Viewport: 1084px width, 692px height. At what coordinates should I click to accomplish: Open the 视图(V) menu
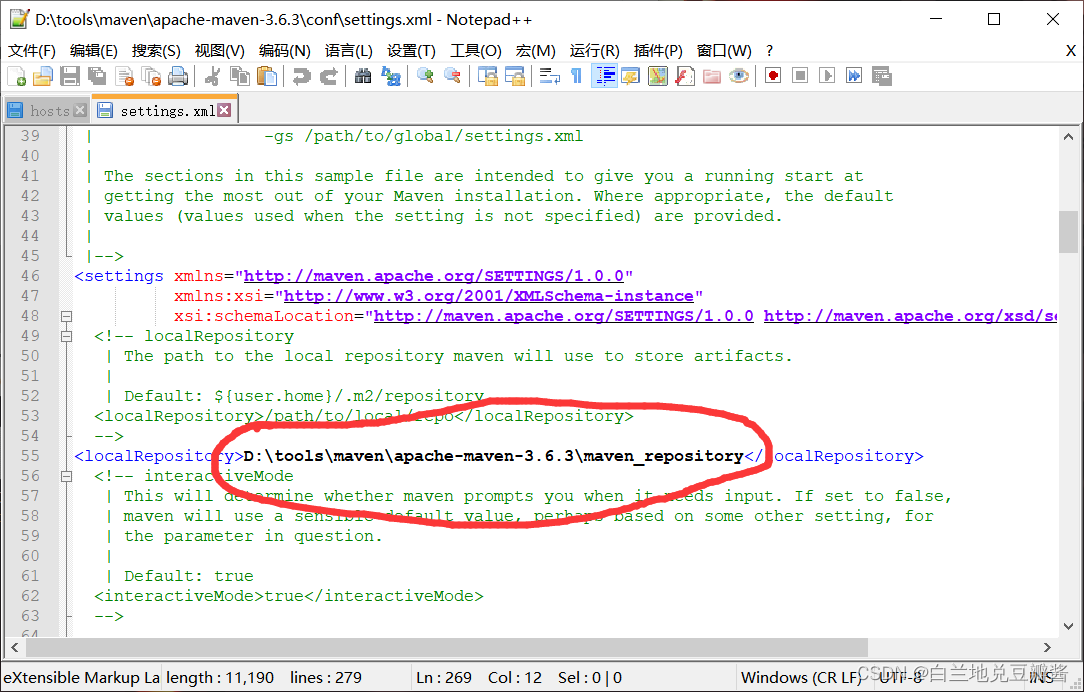click(219, 50)
